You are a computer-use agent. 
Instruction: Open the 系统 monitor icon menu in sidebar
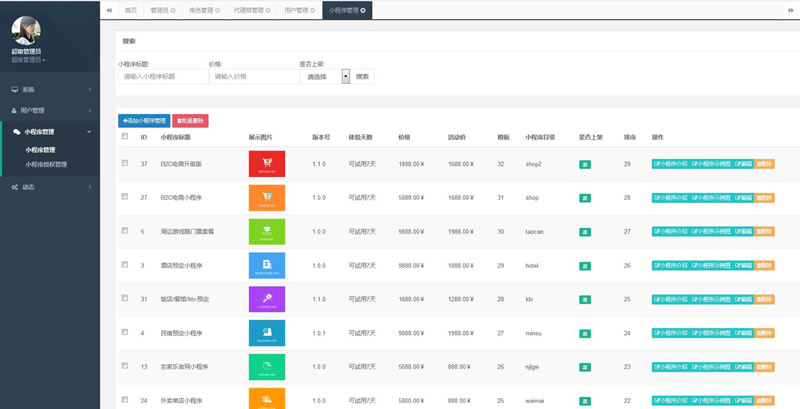[50, 89]
